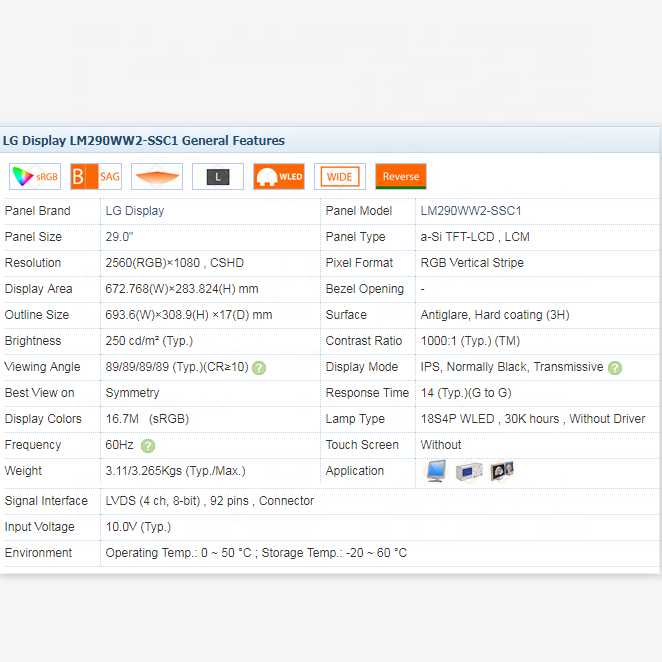Click the LVDS signal interface value

(x=210, y=501)
